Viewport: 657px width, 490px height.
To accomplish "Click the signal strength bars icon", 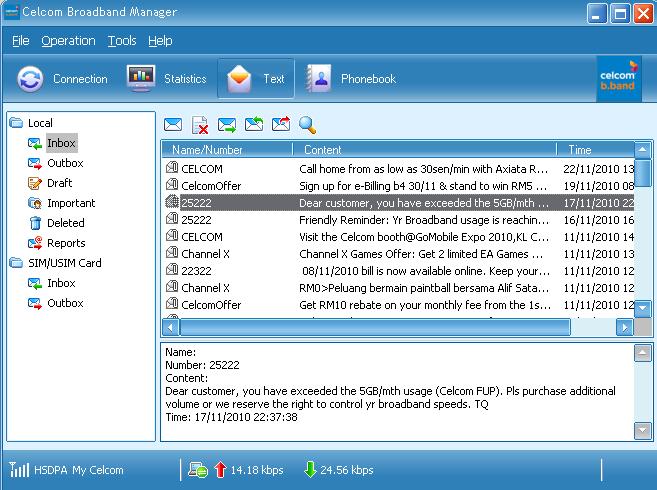I will coord(19,469).
